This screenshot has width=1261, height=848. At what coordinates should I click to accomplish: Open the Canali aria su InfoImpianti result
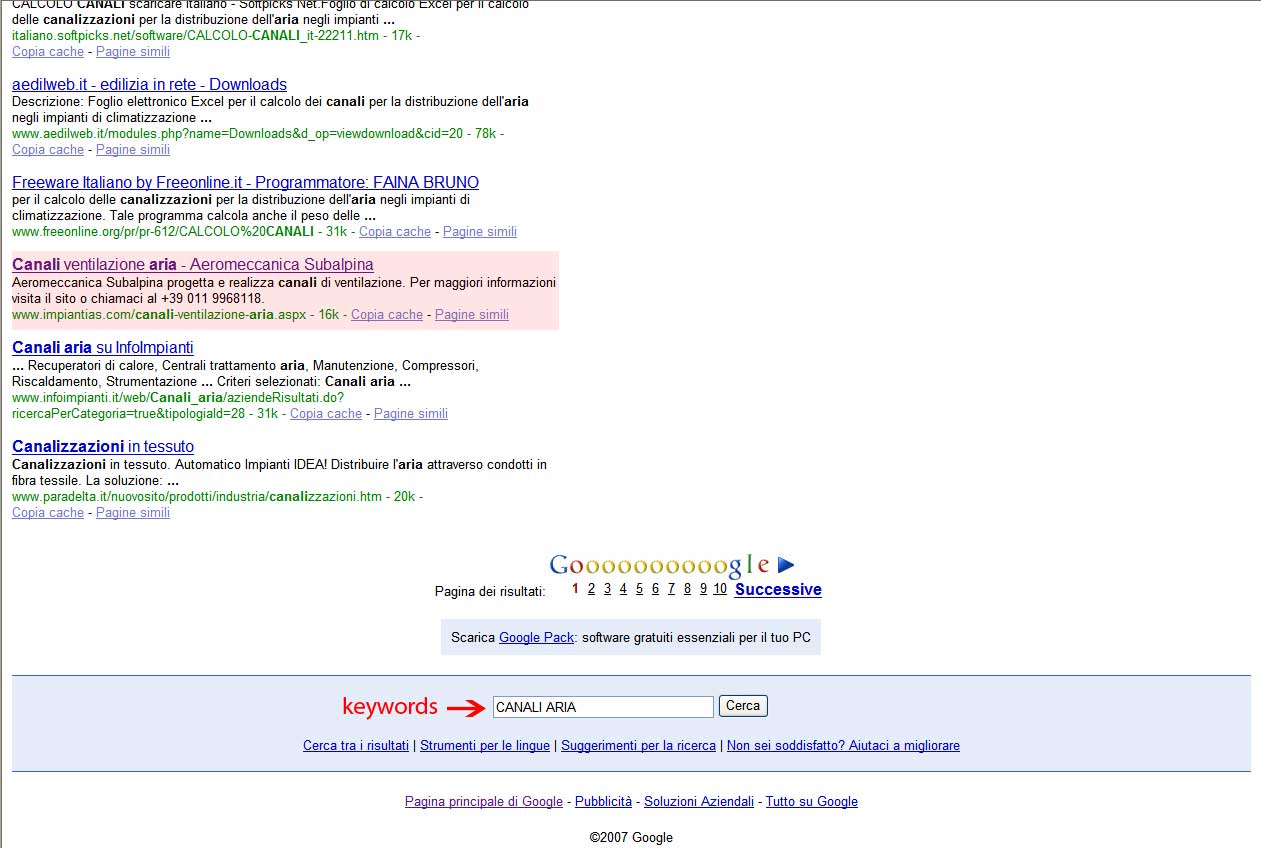(x=103, y=348)
